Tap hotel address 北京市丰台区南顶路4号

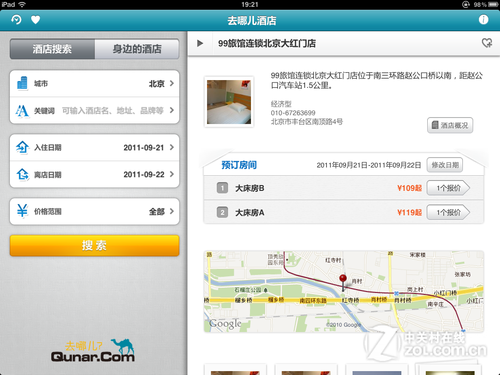tap(307, 122)
